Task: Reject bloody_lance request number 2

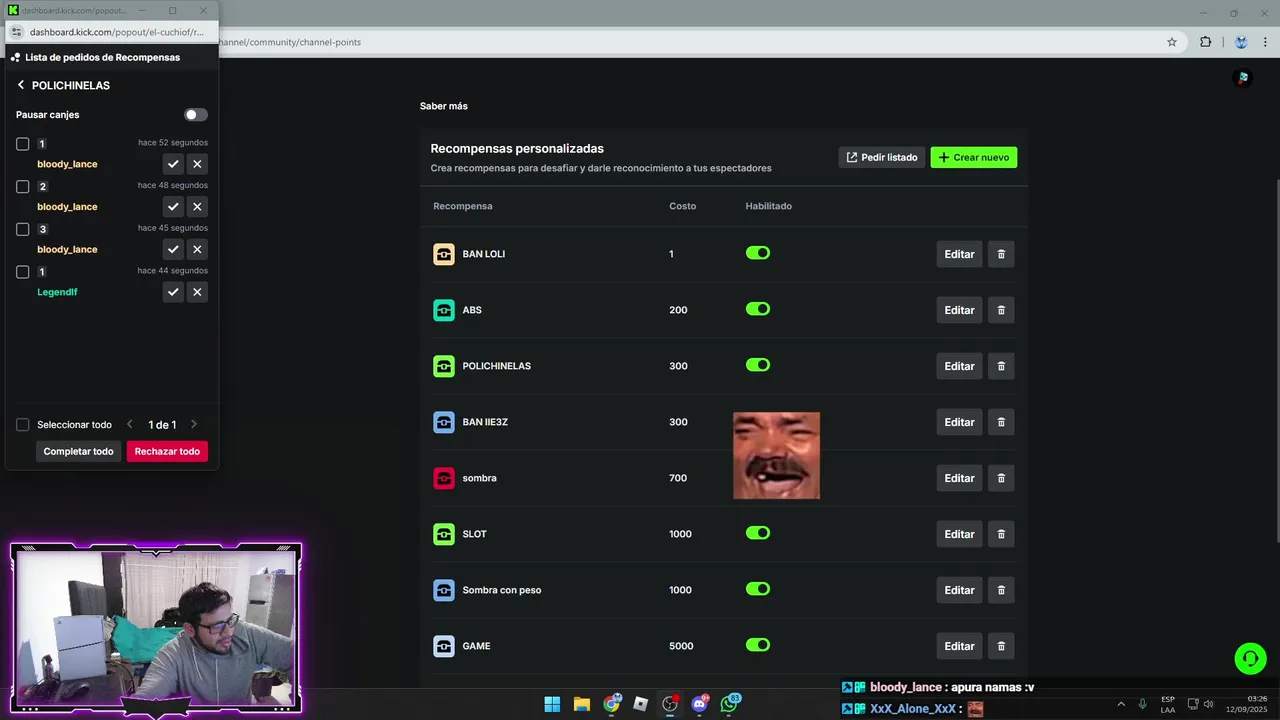Action: (197, 207)
